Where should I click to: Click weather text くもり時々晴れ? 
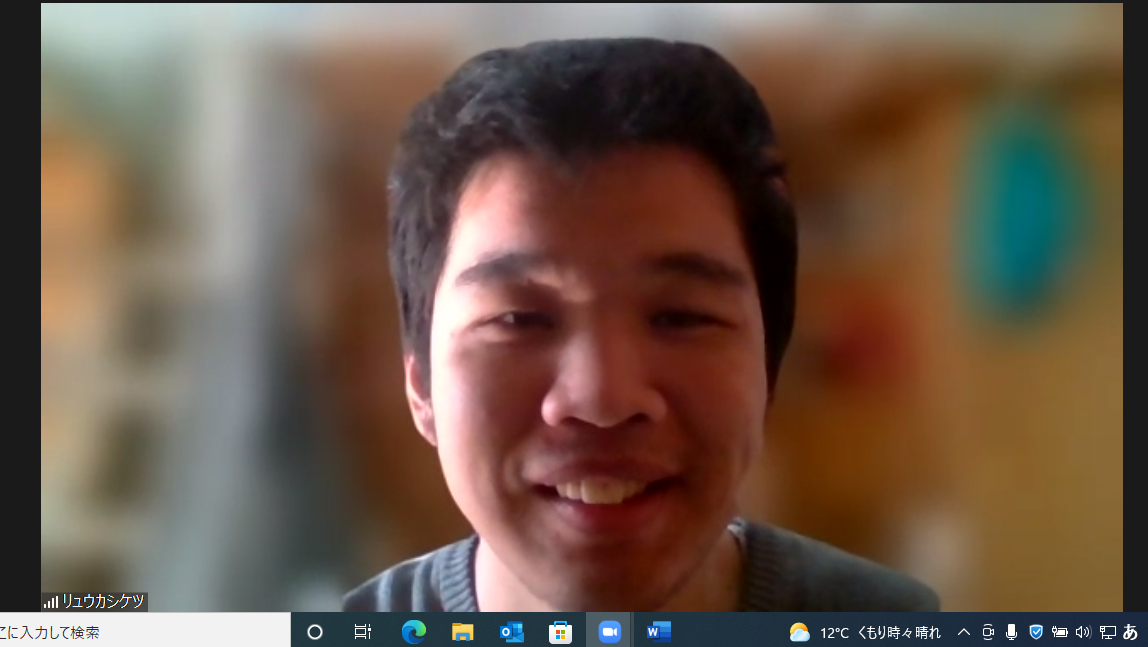[899, 633]
